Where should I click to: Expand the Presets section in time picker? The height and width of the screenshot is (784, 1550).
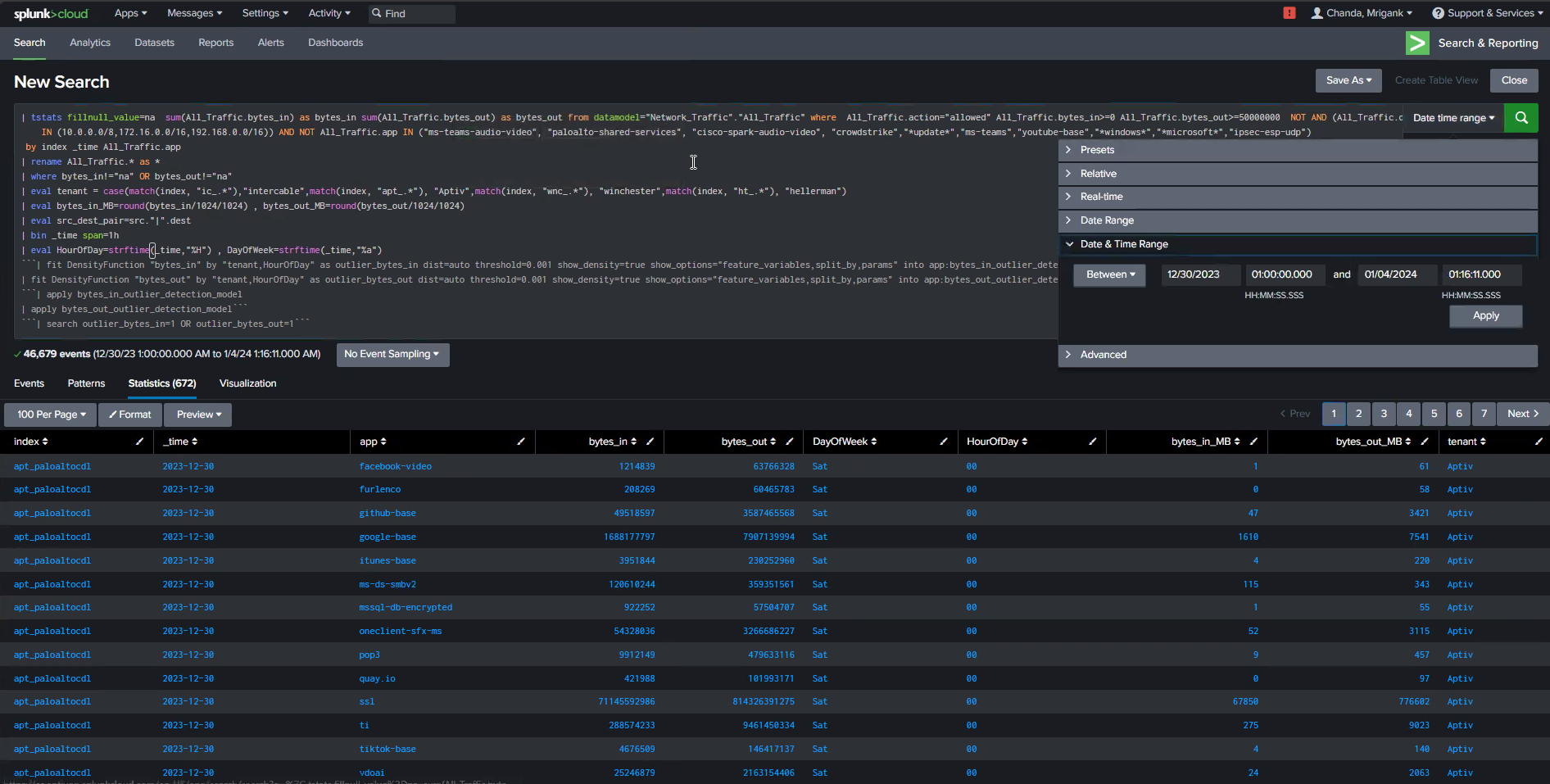[x=1097, y=150]
